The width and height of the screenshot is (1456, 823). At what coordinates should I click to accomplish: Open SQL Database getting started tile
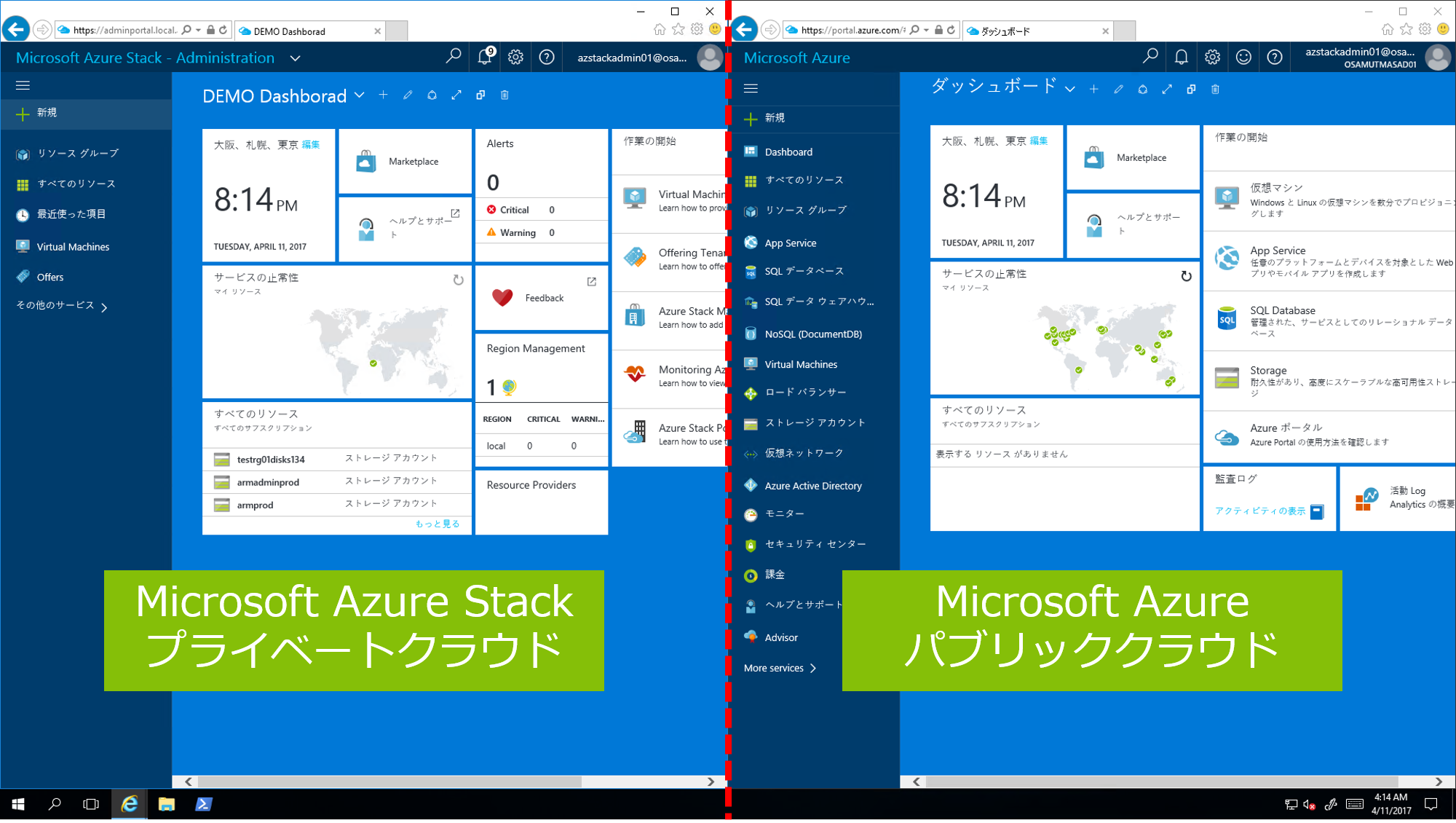pyautogui.click(x=1329, y=321)
